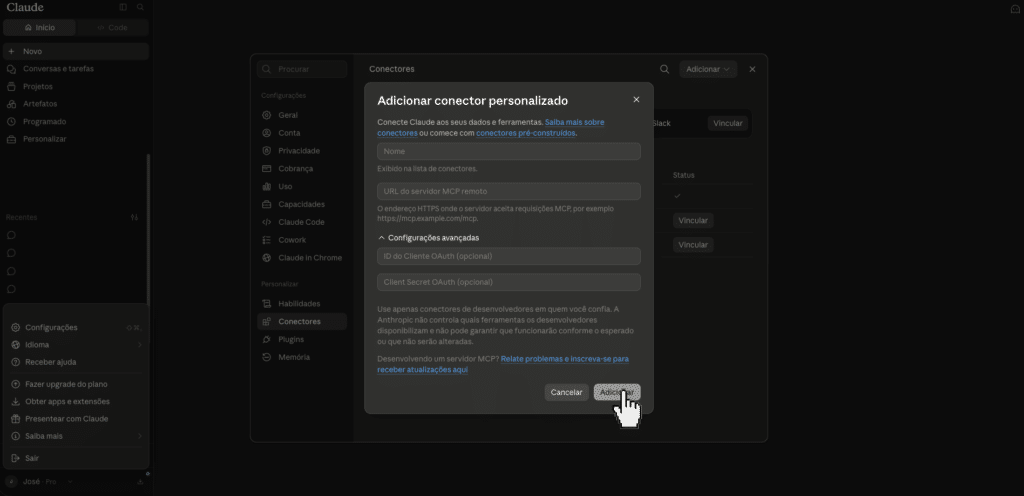The image size is (1024, 496).
Task: Open Claude in Chrome settings section
Action: tap(302, 258)
